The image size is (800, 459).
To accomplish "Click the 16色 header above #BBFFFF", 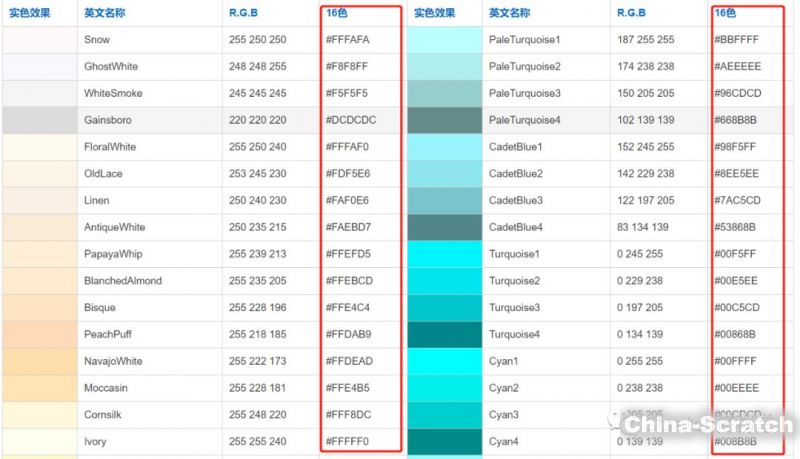I will (x=725, y=13).
